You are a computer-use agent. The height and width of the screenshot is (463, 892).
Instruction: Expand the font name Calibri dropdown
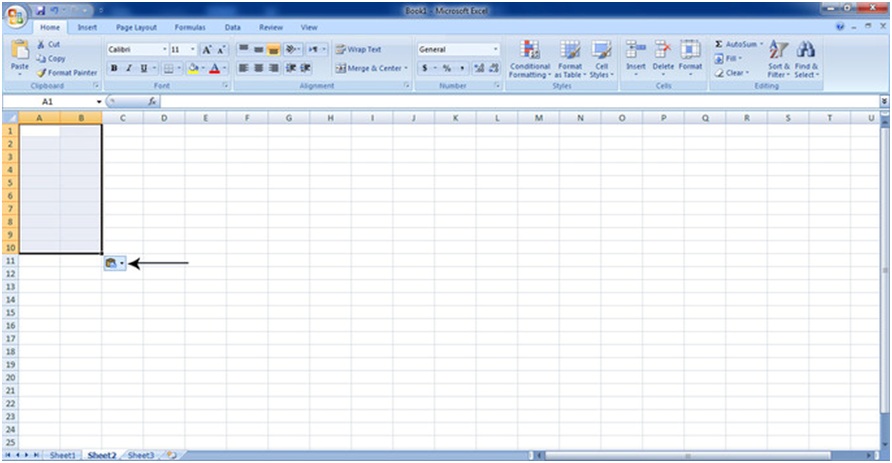pos(163,49)
